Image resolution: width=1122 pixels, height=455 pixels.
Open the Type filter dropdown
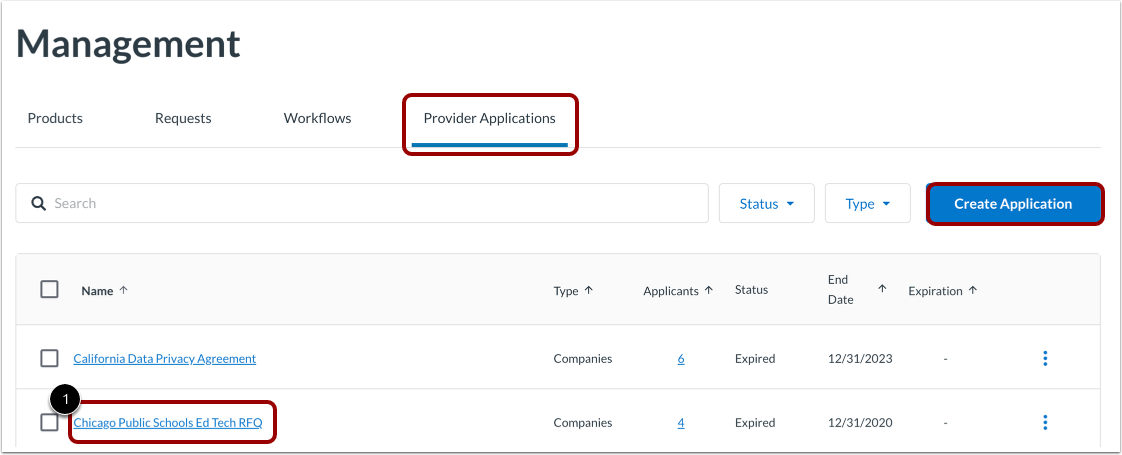(x=867, y=203)
